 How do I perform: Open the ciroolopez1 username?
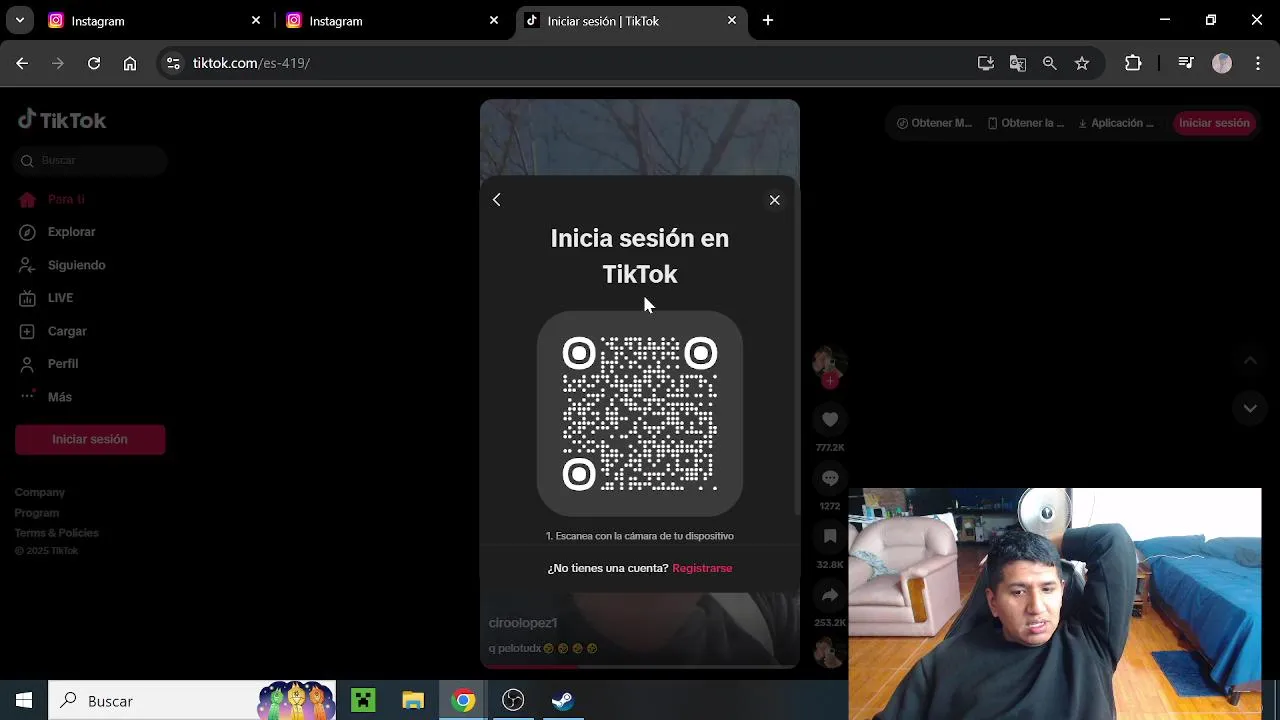click(x=523, y=623)
